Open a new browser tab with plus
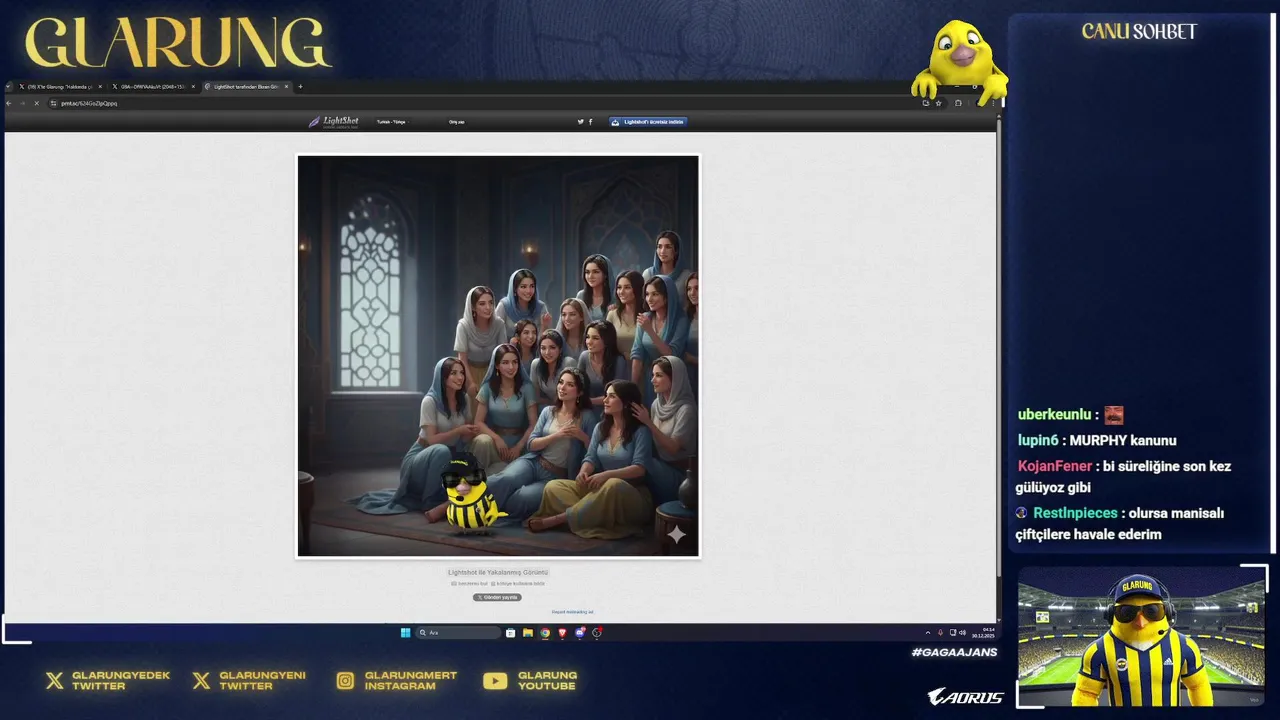Screen dimensions: 1280x720 (x=300, y=87)
